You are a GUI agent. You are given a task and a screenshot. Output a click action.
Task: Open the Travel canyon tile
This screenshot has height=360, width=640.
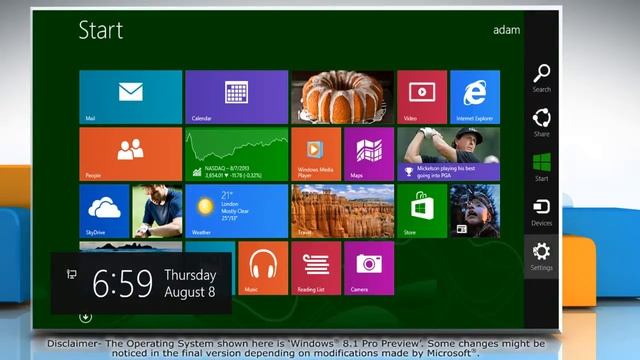tap(342, 211)
